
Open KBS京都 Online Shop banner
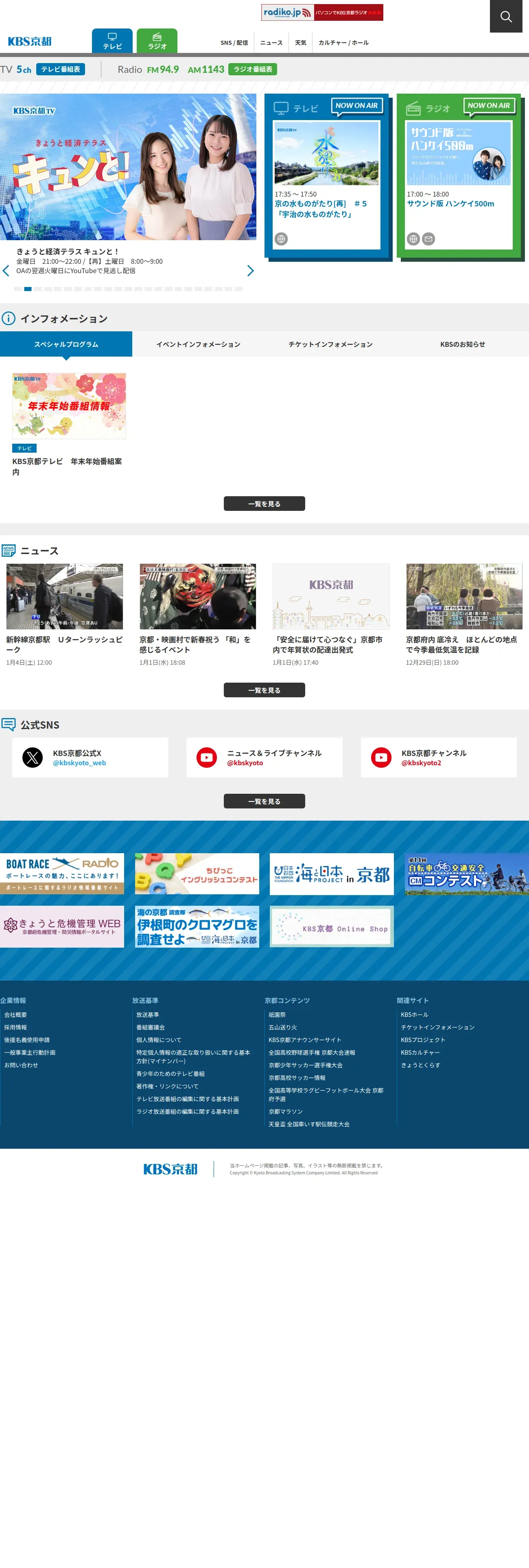(x=332, y=926)
